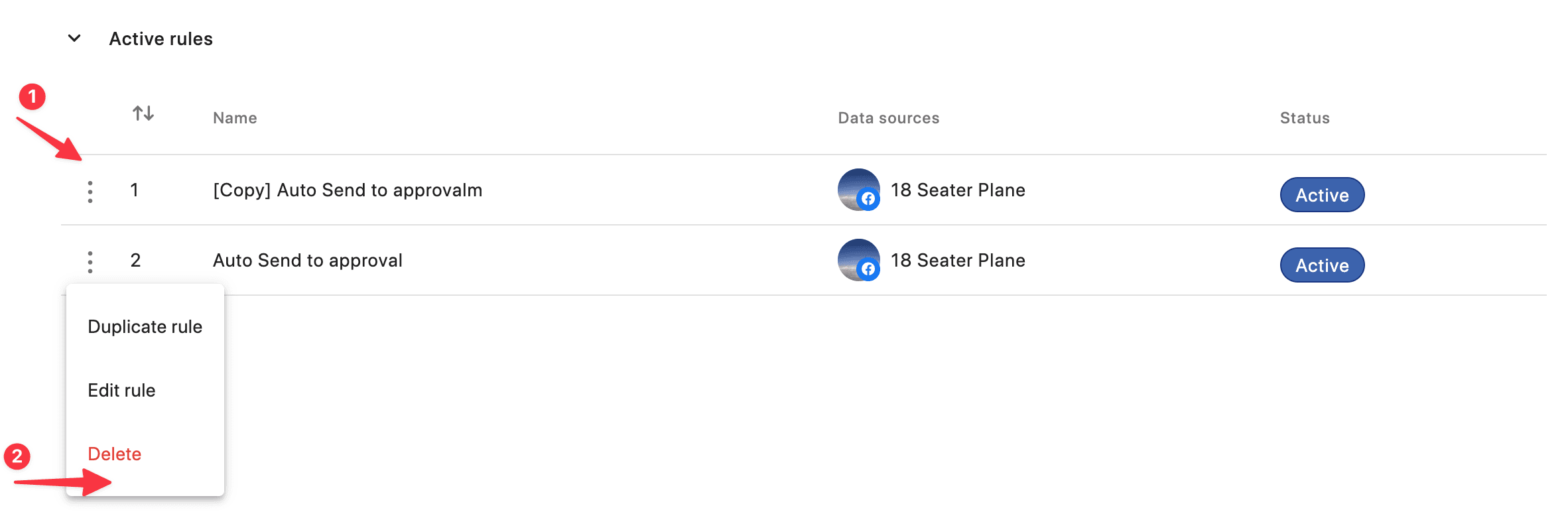Open the [Copy] Auto Send to approvalm rule
The image size is (1568, 516).
point(348,190)
